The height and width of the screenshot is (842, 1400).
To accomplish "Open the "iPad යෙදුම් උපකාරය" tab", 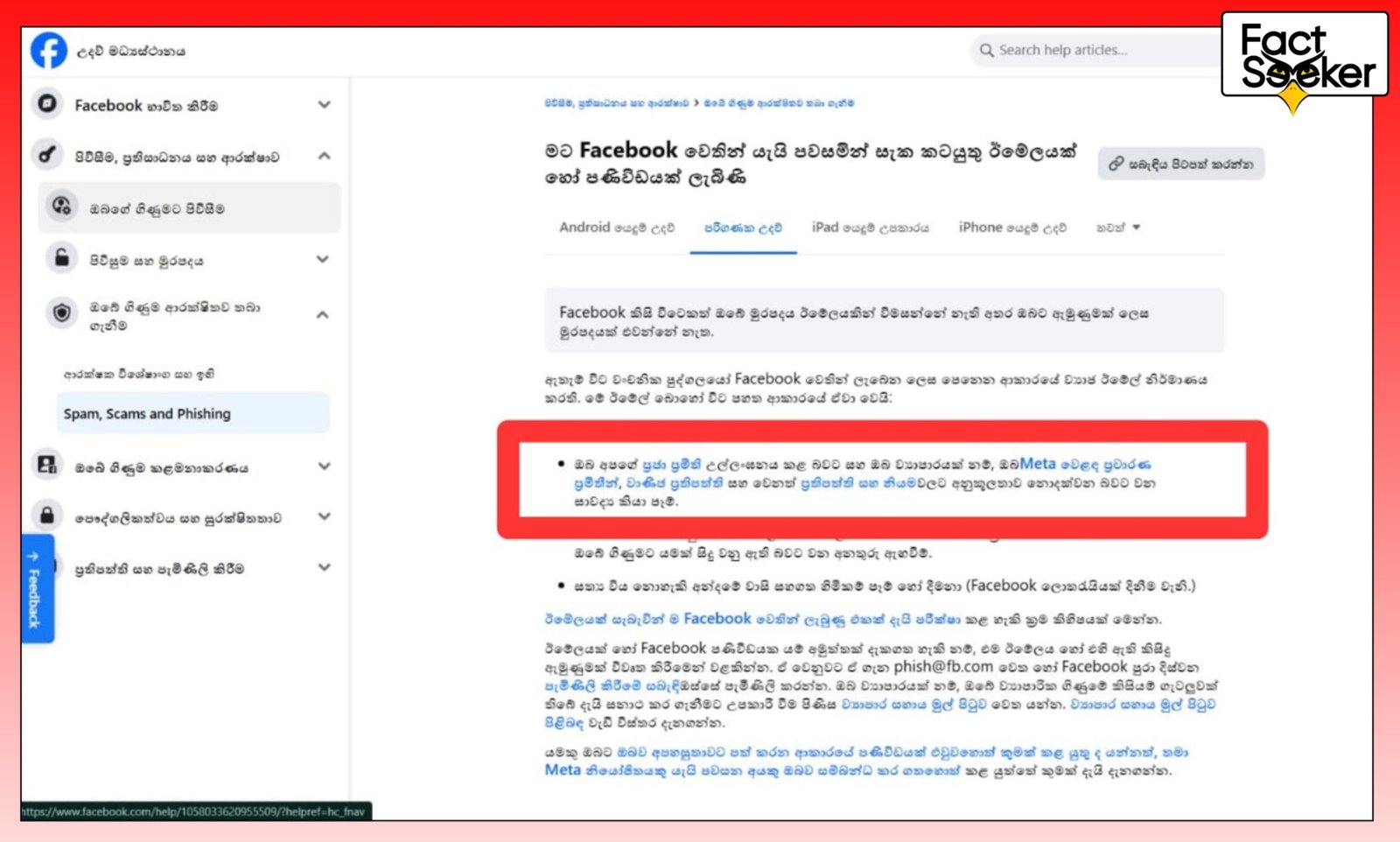I will pyautogui.click(x=870, y=228).
